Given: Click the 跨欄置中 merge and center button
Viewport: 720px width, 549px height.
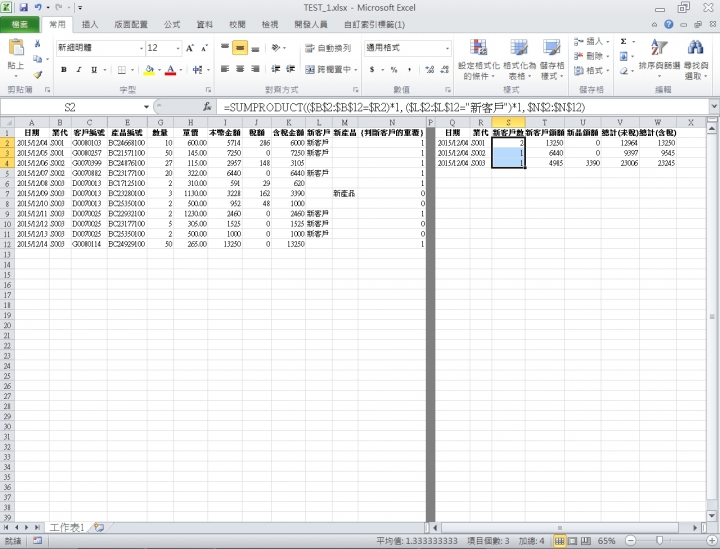Looking at the screenshot, I should coord(331,70).
